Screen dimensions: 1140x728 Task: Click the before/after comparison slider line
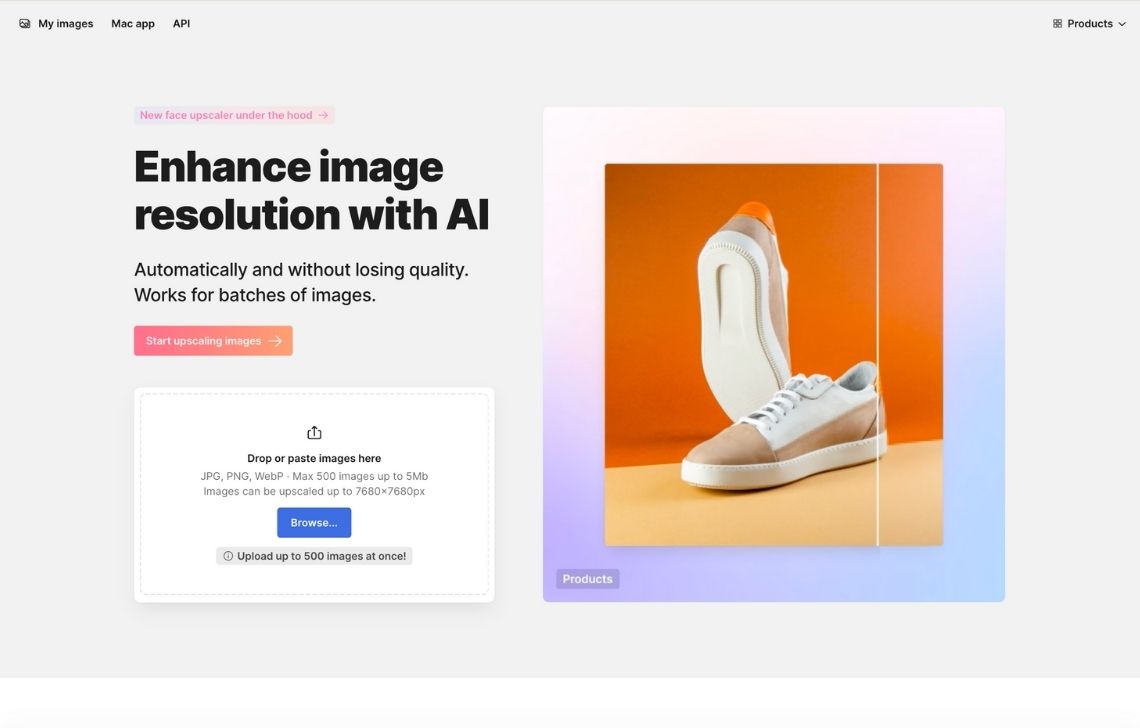click(x=878, y=355)
